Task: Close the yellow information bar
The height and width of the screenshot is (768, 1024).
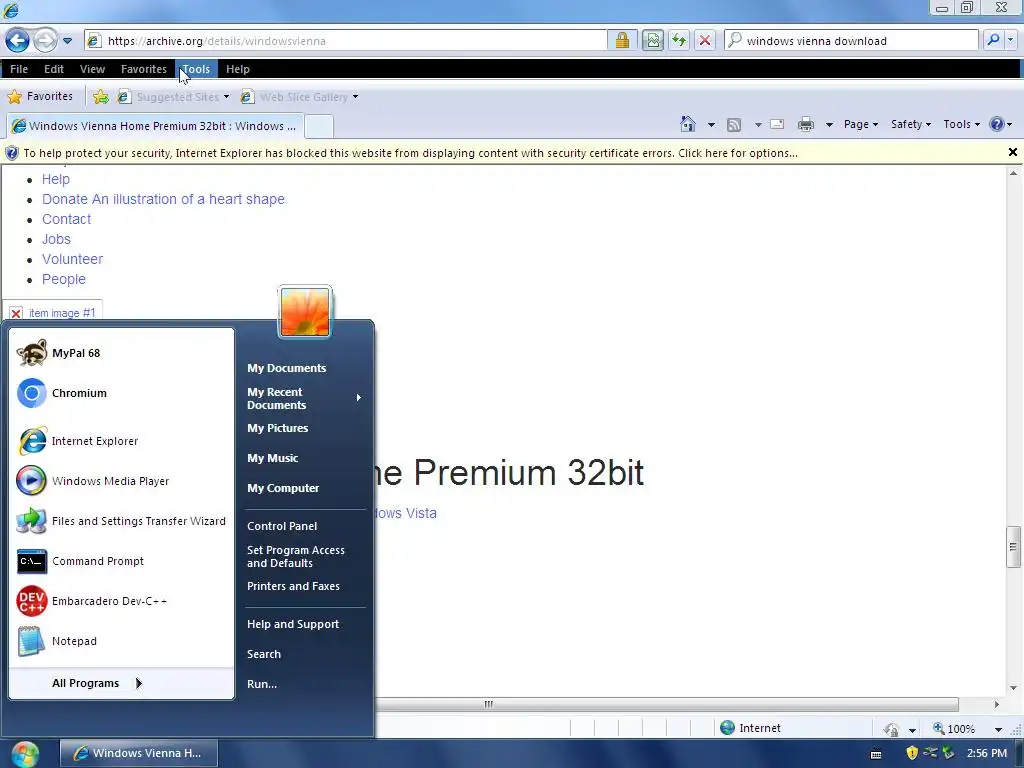Action: [x=1012, y=152]
